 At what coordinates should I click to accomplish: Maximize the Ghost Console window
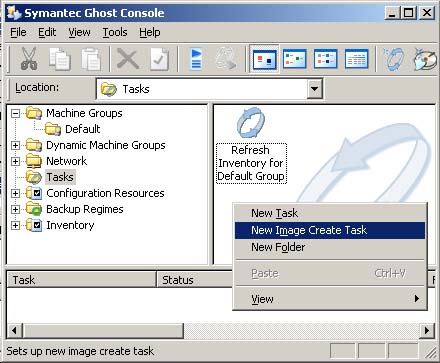408,13
